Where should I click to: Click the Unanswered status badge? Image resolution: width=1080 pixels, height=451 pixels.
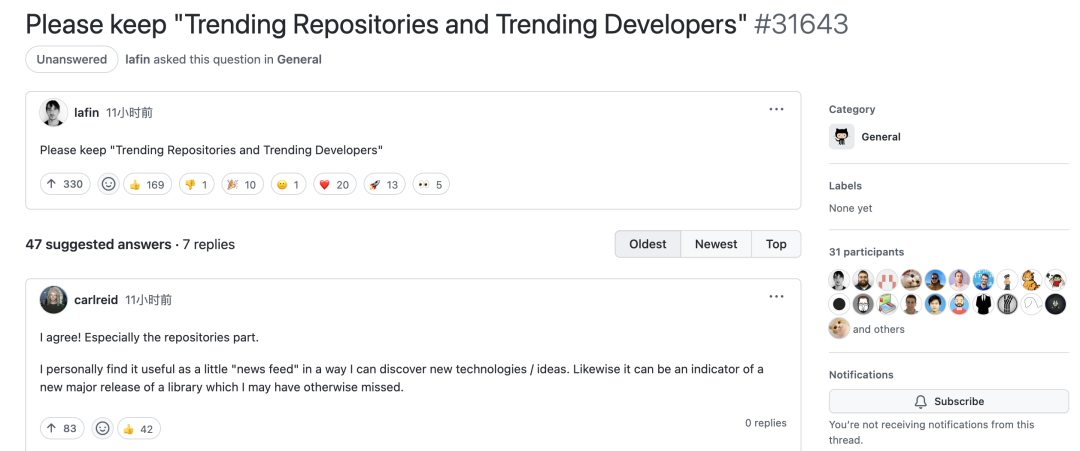click(72, 59)
